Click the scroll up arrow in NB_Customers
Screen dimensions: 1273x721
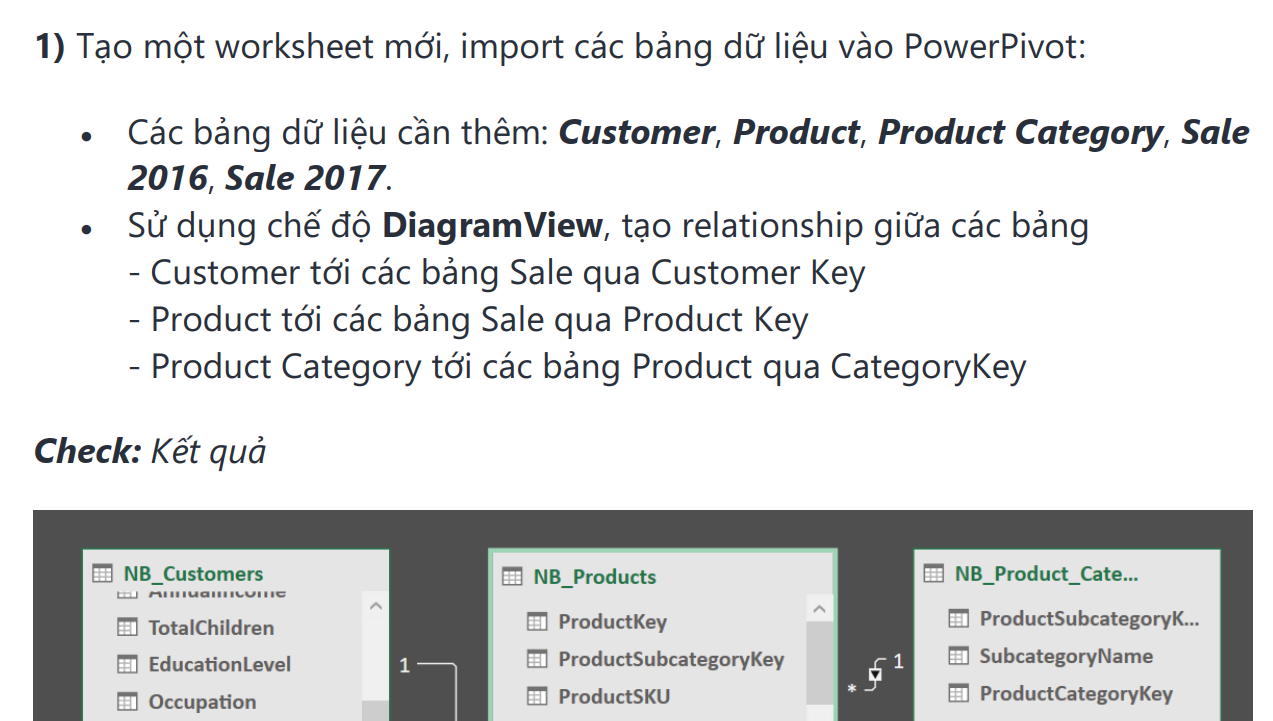375,605
